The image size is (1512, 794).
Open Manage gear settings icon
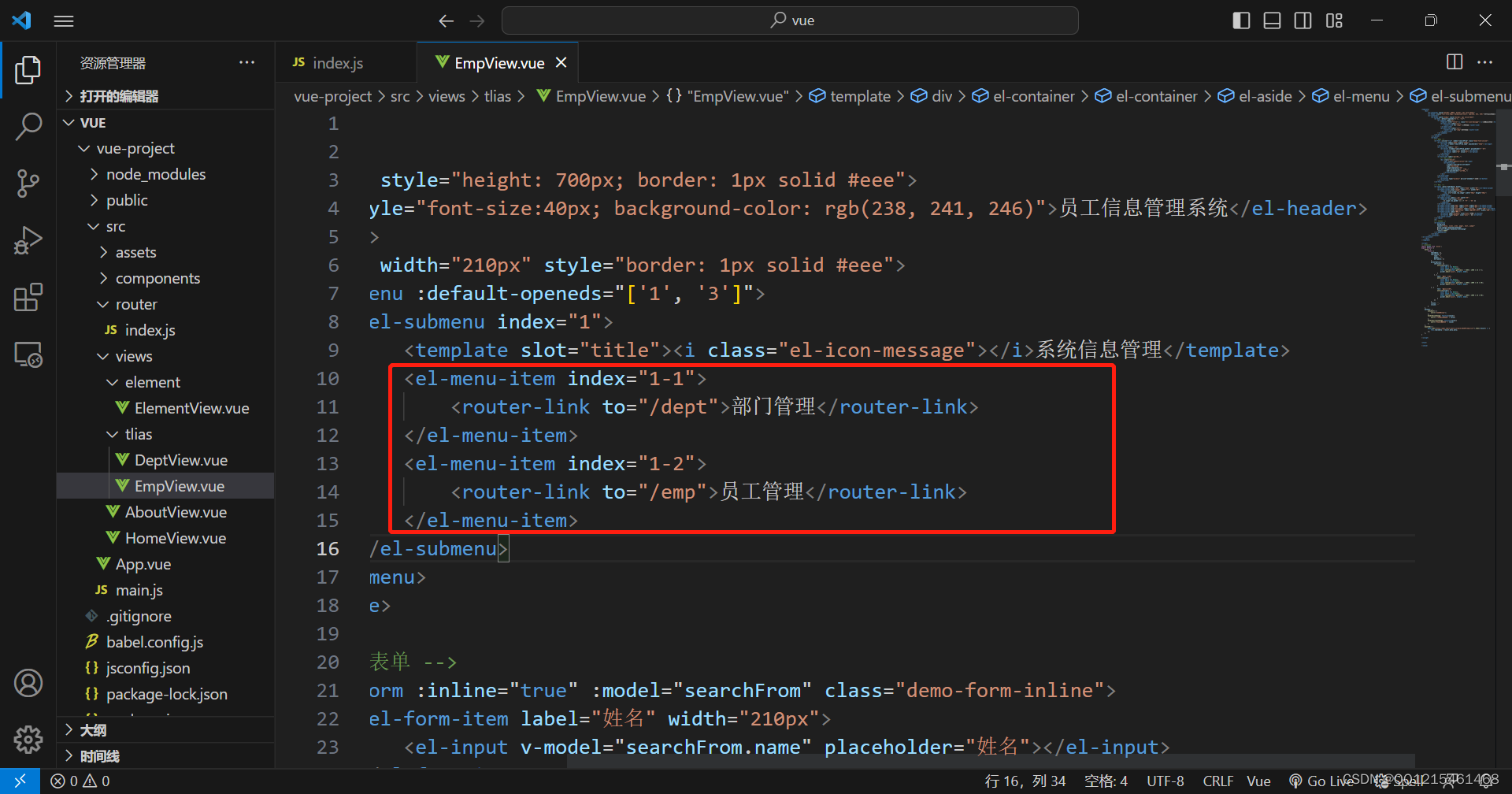point(28,739)
